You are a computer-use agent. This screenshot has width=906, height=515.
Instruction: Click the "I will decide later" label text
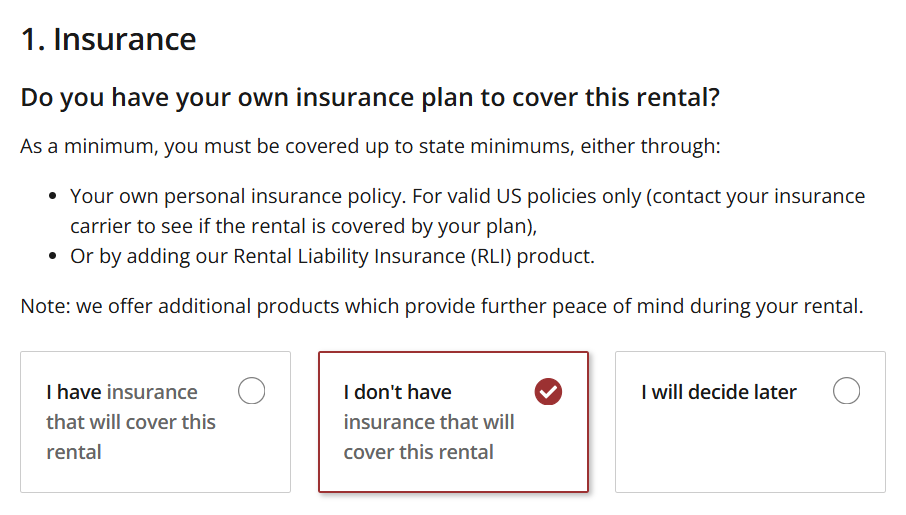[719, 392]
